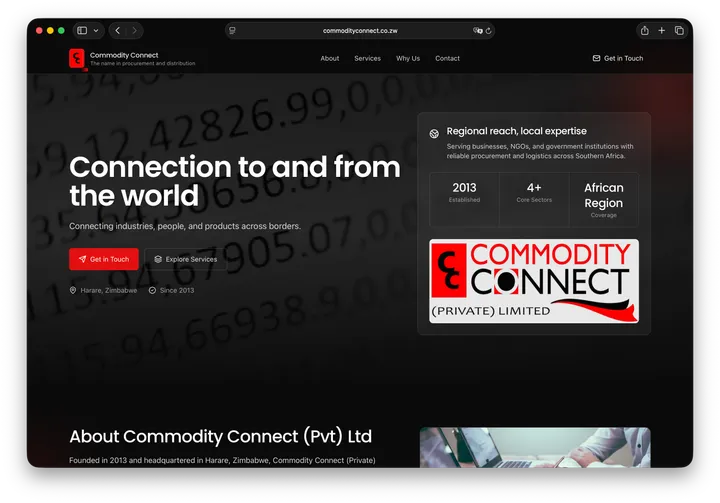Image resolution: width=720 pixels, height=503 pixels.
Task: Open the Safari share icon
Action: [x=645, y=30]
